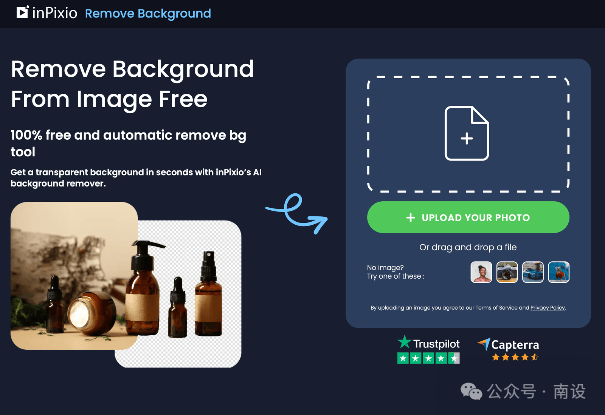The width and height of the screenshot is (605, 415).
Task: Click the add-file icon in the drop zone
Action: pos(467,133)
